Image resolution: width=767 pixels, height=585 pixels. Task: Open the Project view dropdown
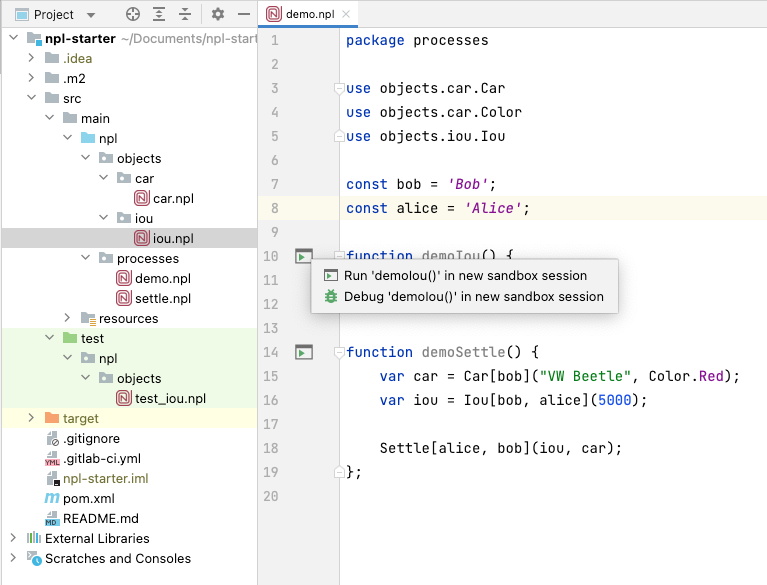point(91,15)
